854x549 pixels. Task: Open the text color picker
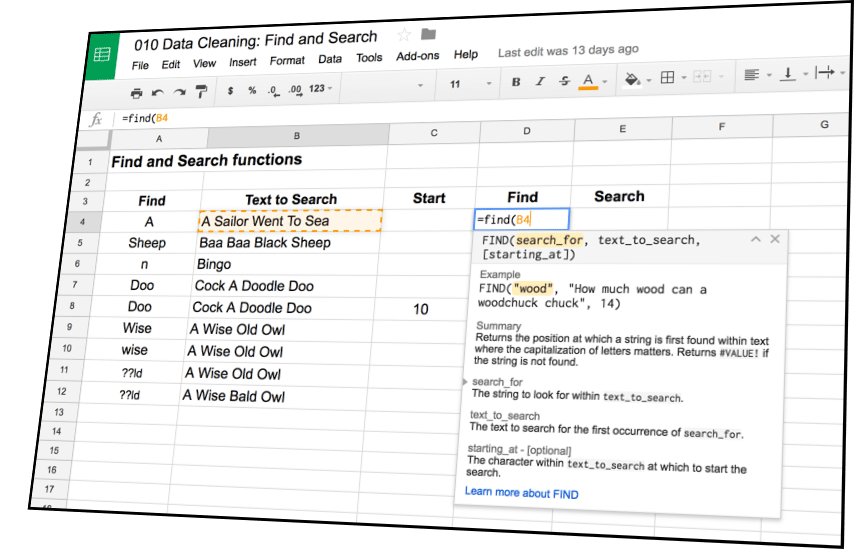[588, 81]
